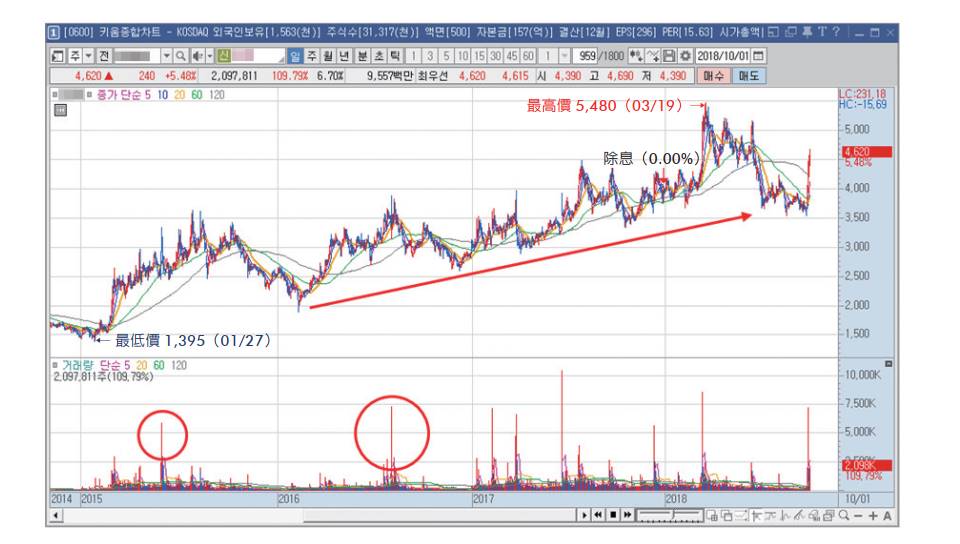Click volume pane collapse button at right
This screenshot has height=544, width=960.
[x=888, y=364]
